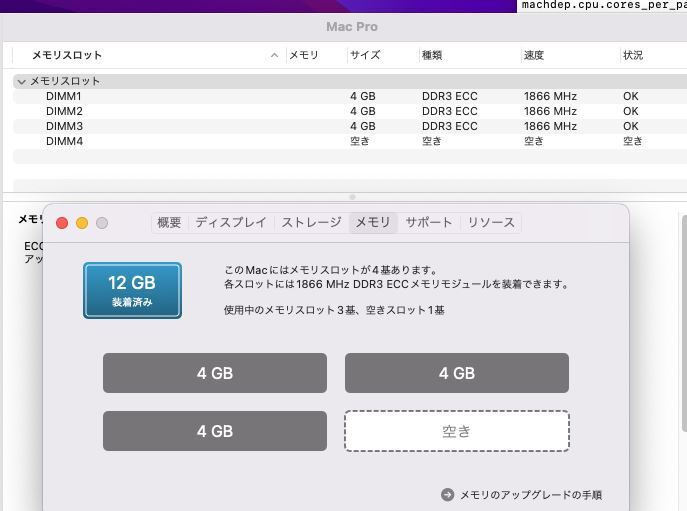Click DIMM2 type DDR3 ECC
Screen dimensions: 687x511
pyautogui.click(x=450, y=111)
